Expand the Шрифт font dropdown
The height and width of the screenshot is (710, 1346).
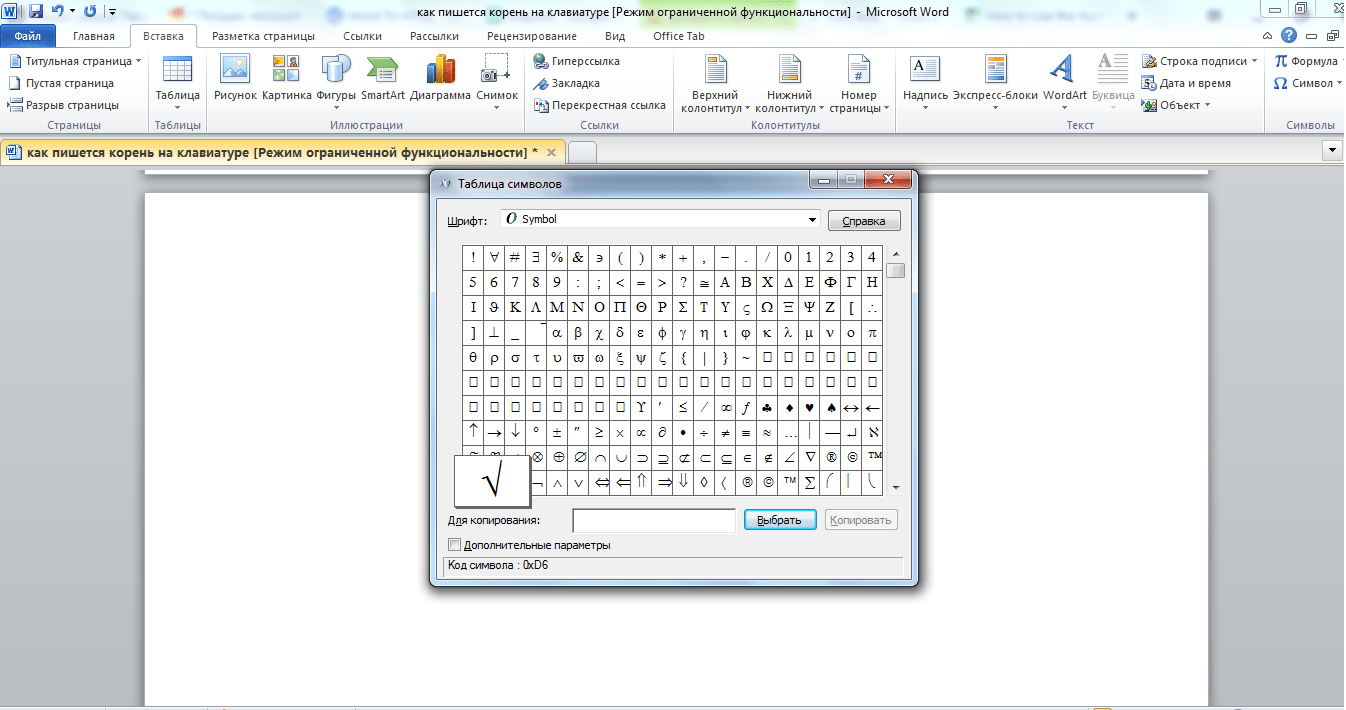click(x=811, y=220)
